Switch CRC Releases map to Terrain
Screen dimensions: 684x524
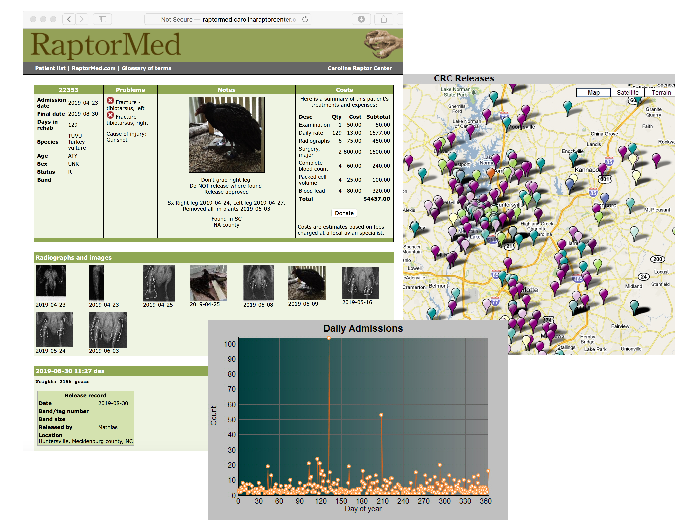[660, 92]
